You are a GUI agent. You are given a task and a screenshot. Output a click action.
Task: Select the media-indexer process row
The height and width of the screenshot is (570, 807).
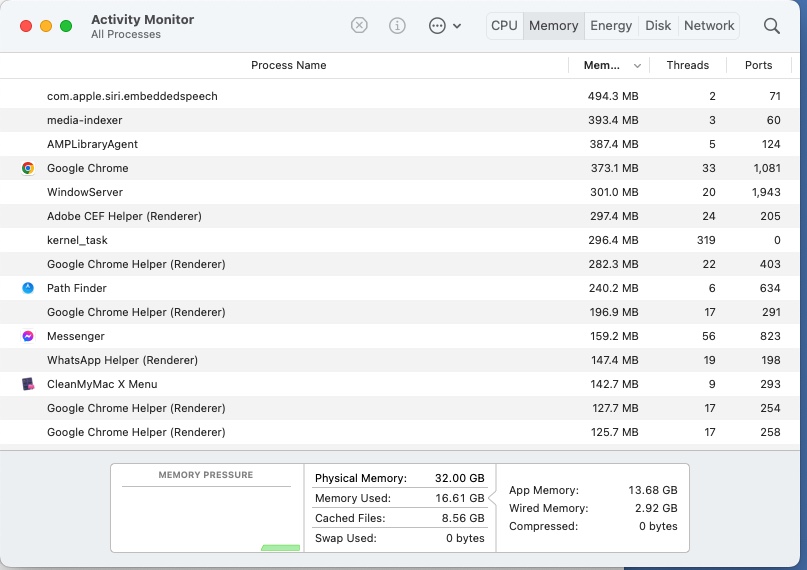[x=400, y=120]
